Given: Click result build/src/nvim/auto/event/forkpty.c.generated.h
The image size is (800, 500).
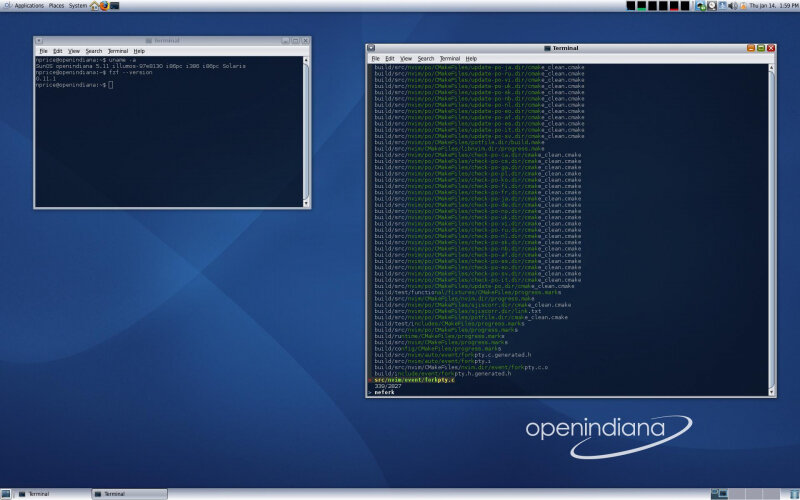Looking at the screenshot, I should click(453, 355).
